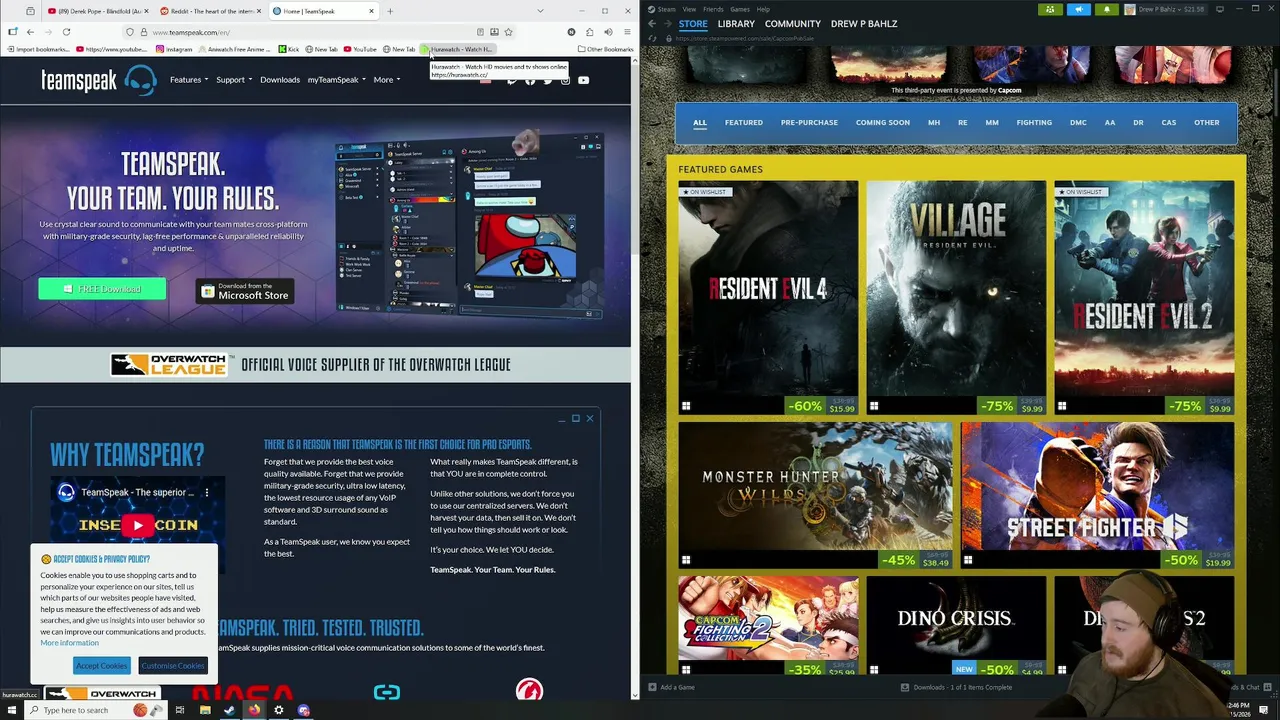The image size is (1280, 720).
Task: Go back in the Steam client
Action: [652, 24]
